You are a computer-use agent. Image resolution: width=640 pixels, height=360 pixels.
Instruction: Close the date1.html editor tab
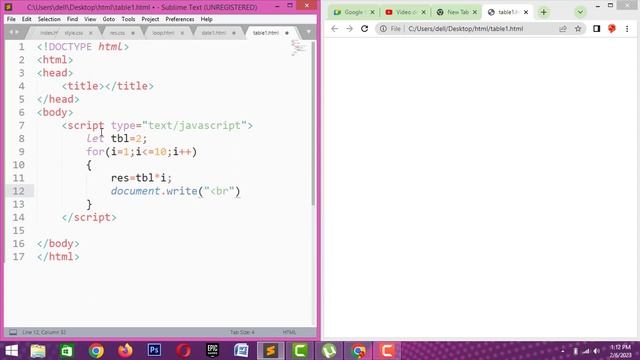[234, 33]
